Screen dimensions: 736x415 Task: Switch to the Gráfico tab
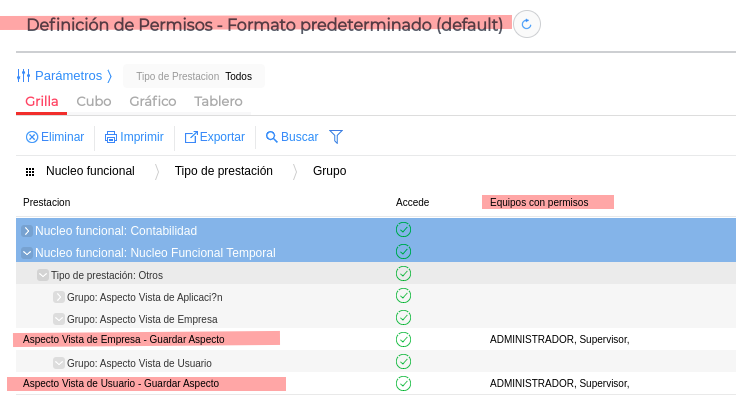(153, 101)
